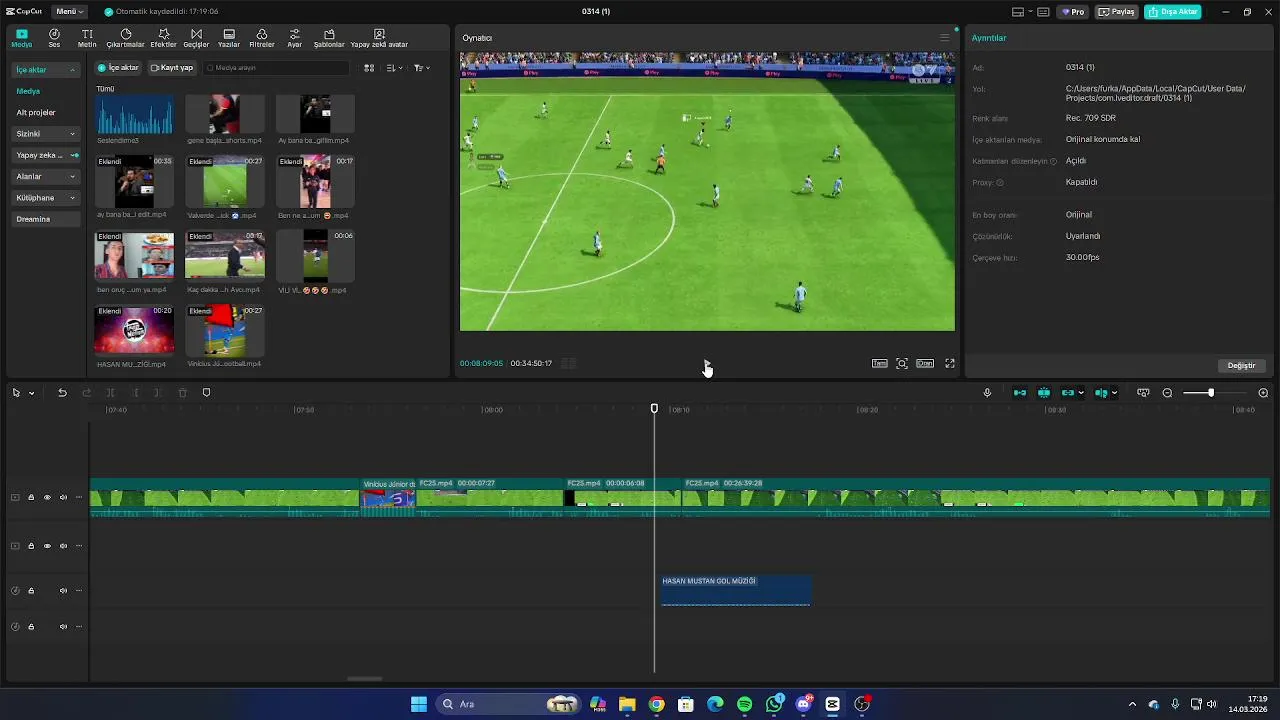1280x720 pixels.
Task: Mute the main video track
Action: tap(63, 497)
